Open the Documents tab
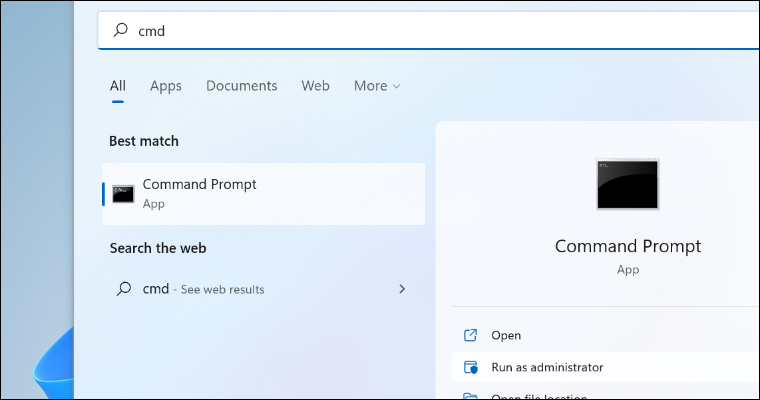The width and height of the screenshot is (760, 400). click(241, 86)
